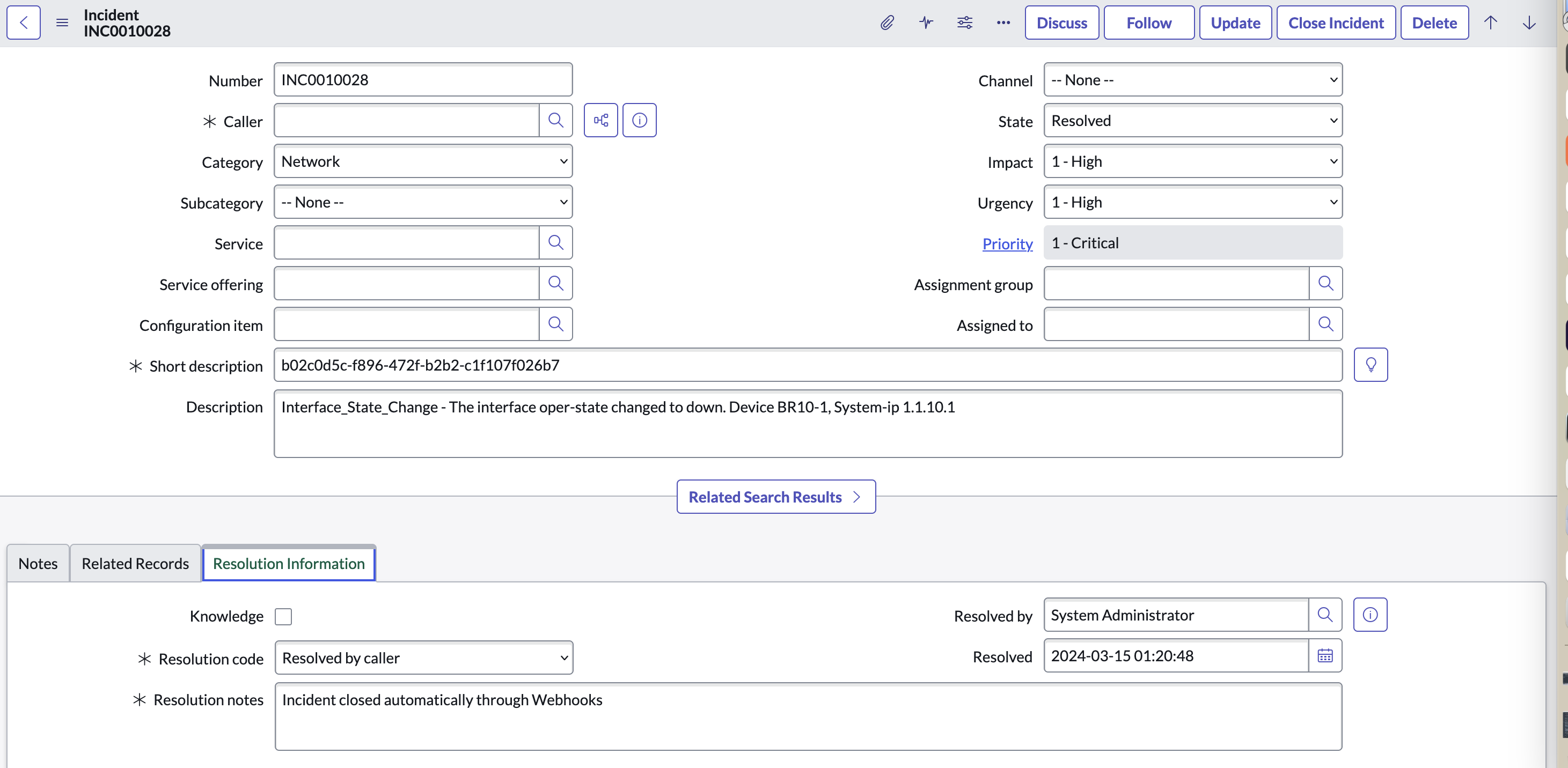Image resolution: width=1568 pixels, height=768 pixels.
Task: Show related incidents hierarchy icon next to Caller
Action: (600, 120)
